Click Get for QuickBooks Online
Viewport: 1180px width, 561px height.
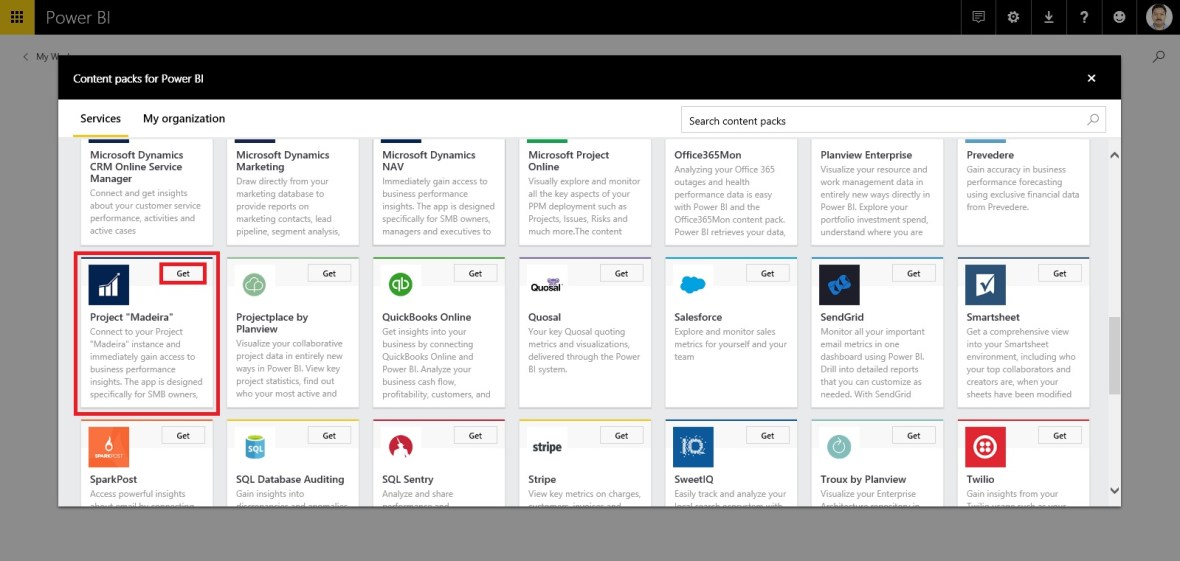click(476, 273)
